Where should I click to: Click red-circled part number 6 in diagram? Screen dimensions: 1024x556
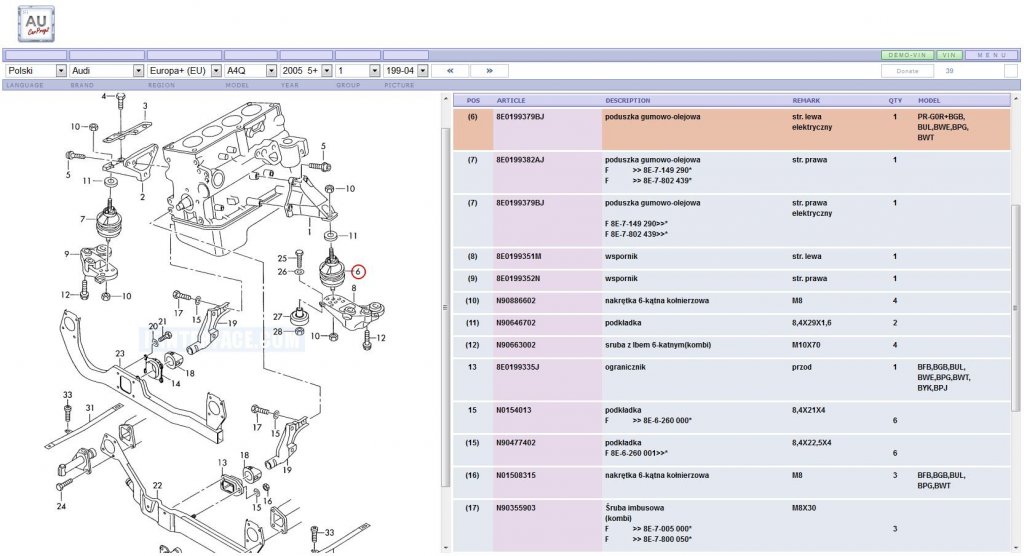pos(358,271)
